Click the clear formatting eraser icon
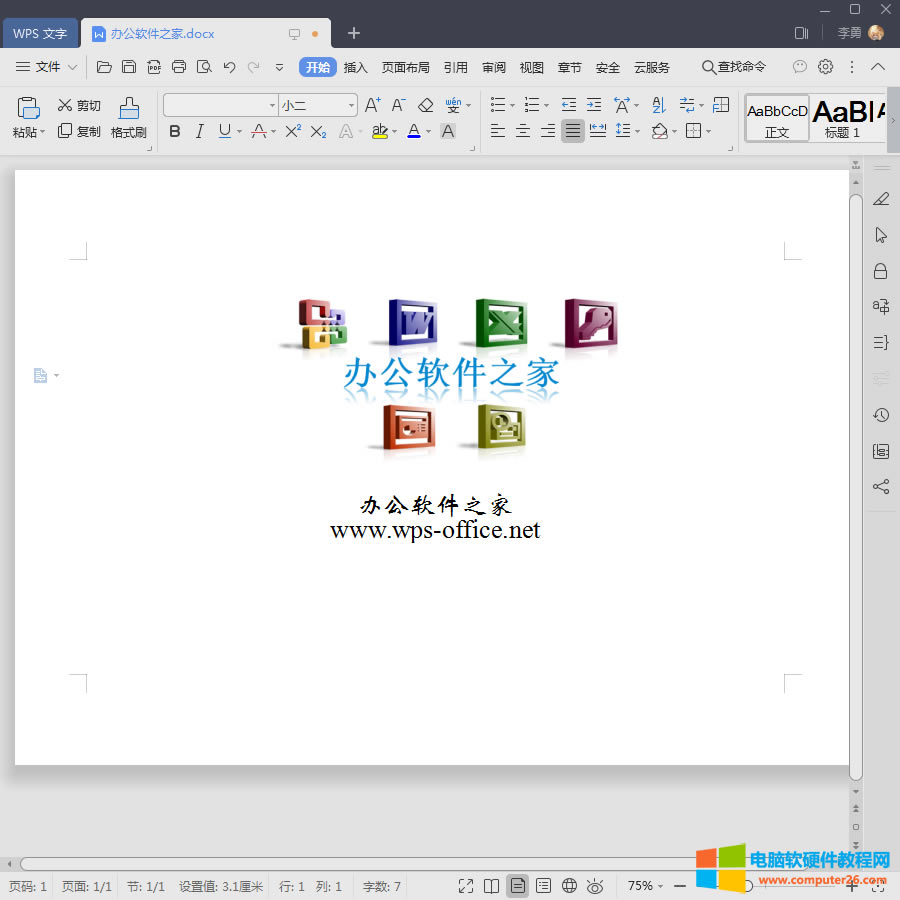900x900 pixels. click(425, 105)
